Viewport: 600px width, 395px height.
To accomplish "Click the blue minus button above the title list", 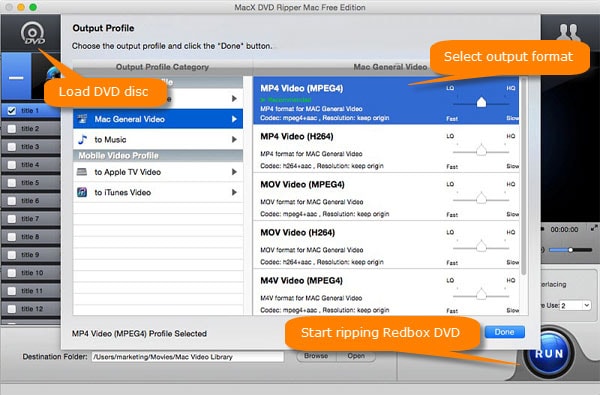I will pos(16,78).
